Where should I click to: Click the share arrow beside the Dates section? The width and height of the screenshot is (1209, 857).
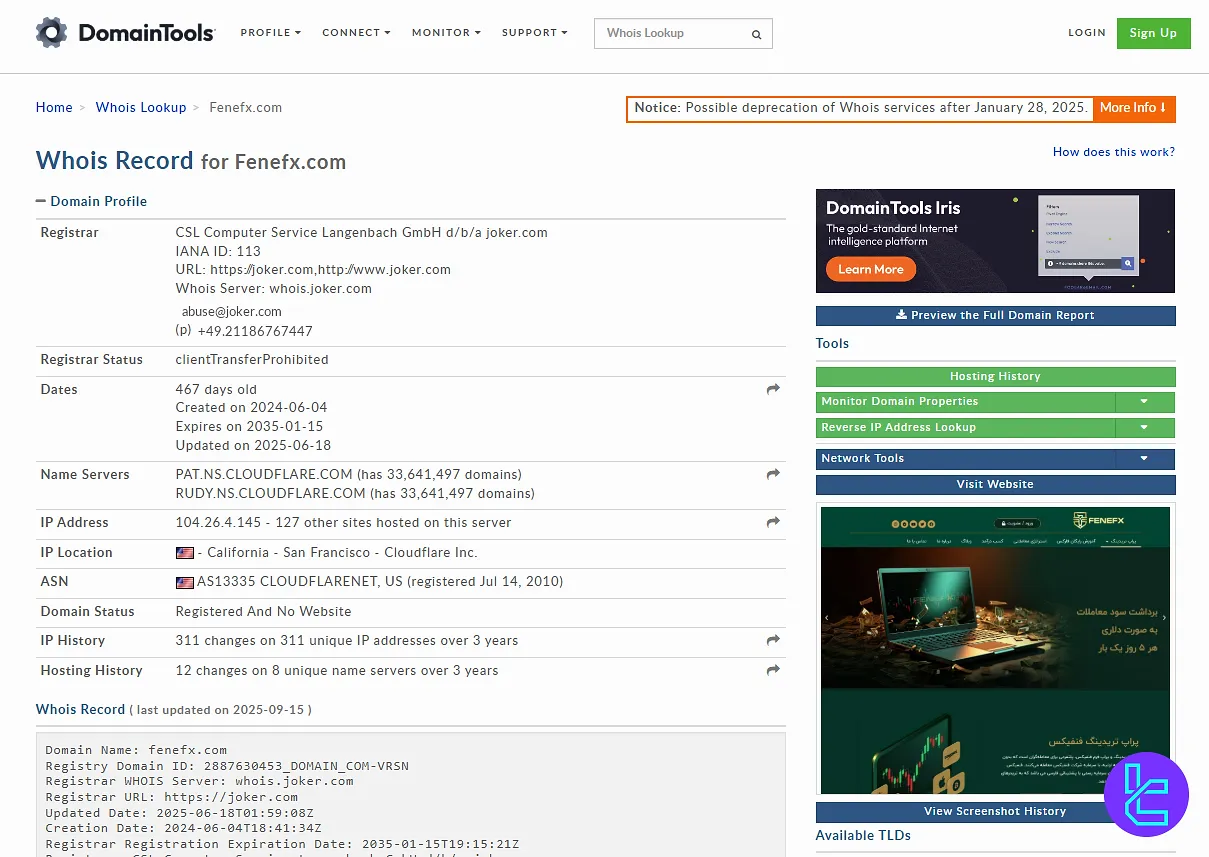tap(772, 389)
